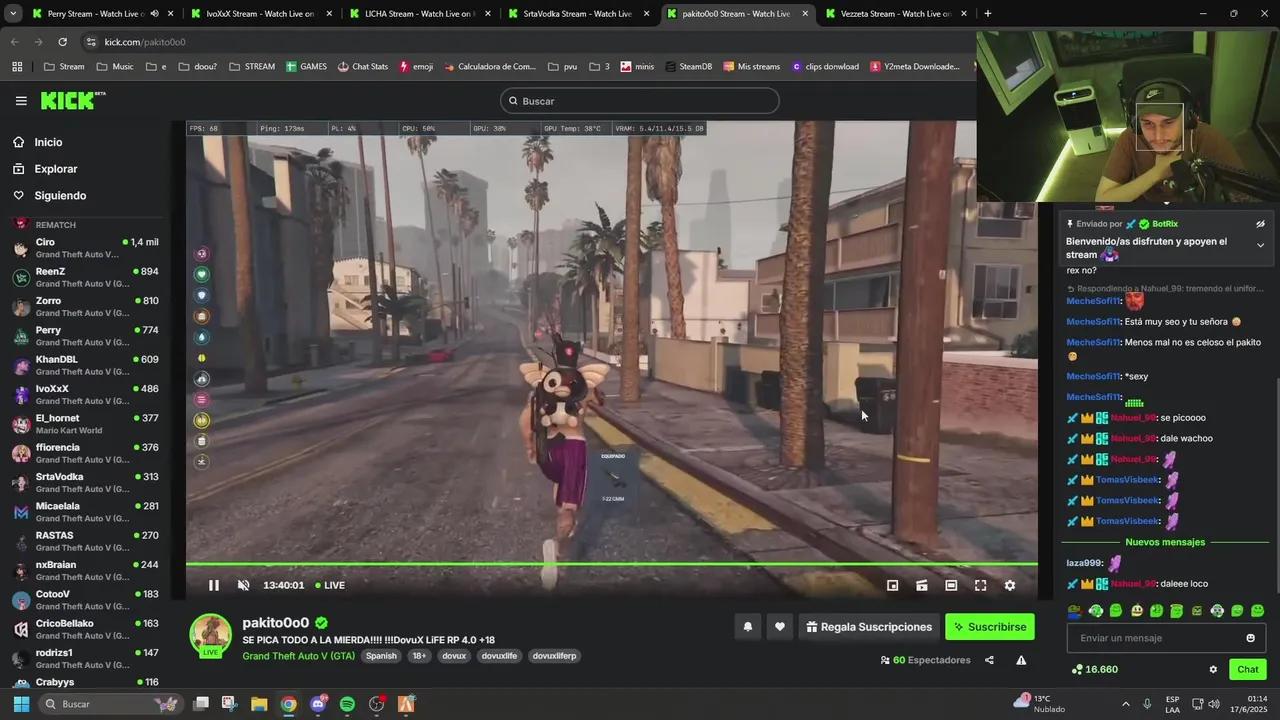Enter fullscreen video mode
This screenshot has width=1280, height=720.
980,586
